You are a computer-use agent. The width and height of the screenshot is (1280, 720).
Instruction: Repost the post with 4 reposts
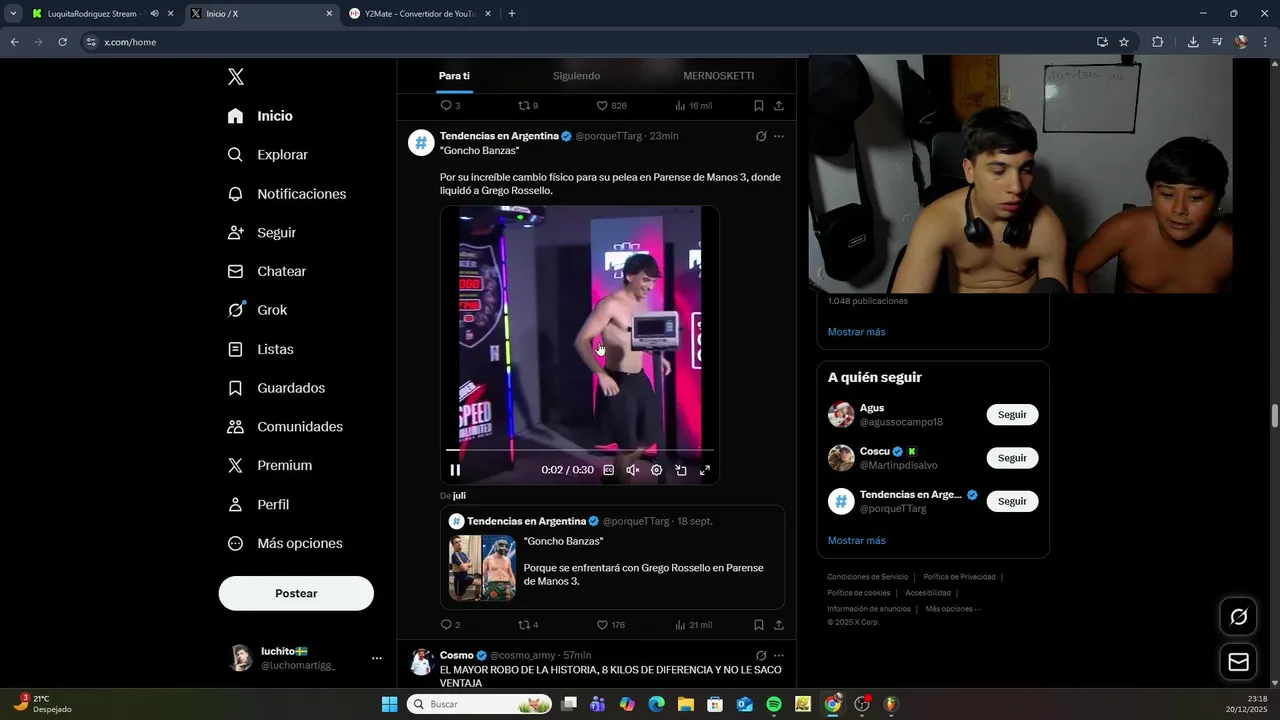point(528,625)
